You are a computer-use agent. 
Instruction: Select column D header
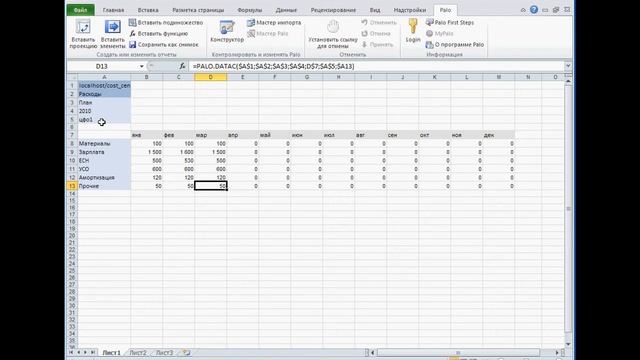coord(211,77)
